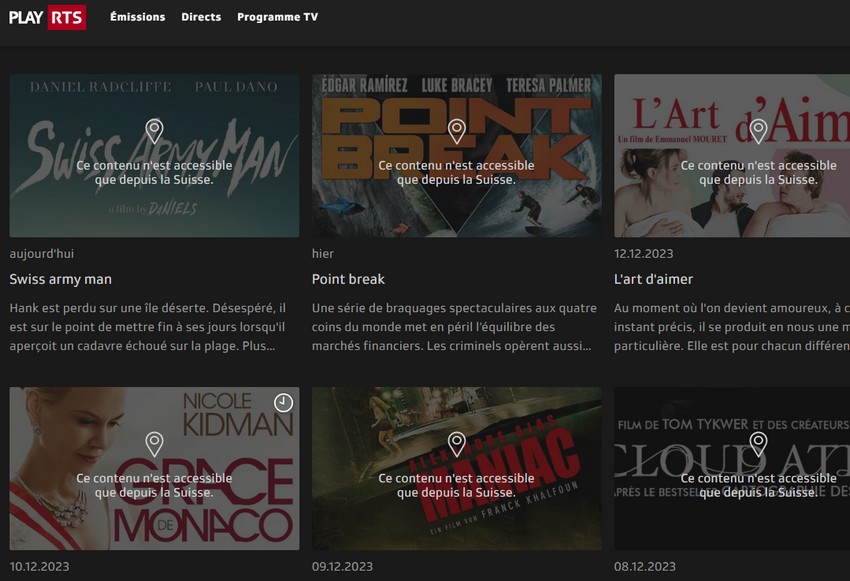Open the L'art d'aimer title link
850x581 pixels.
[653, 279]
